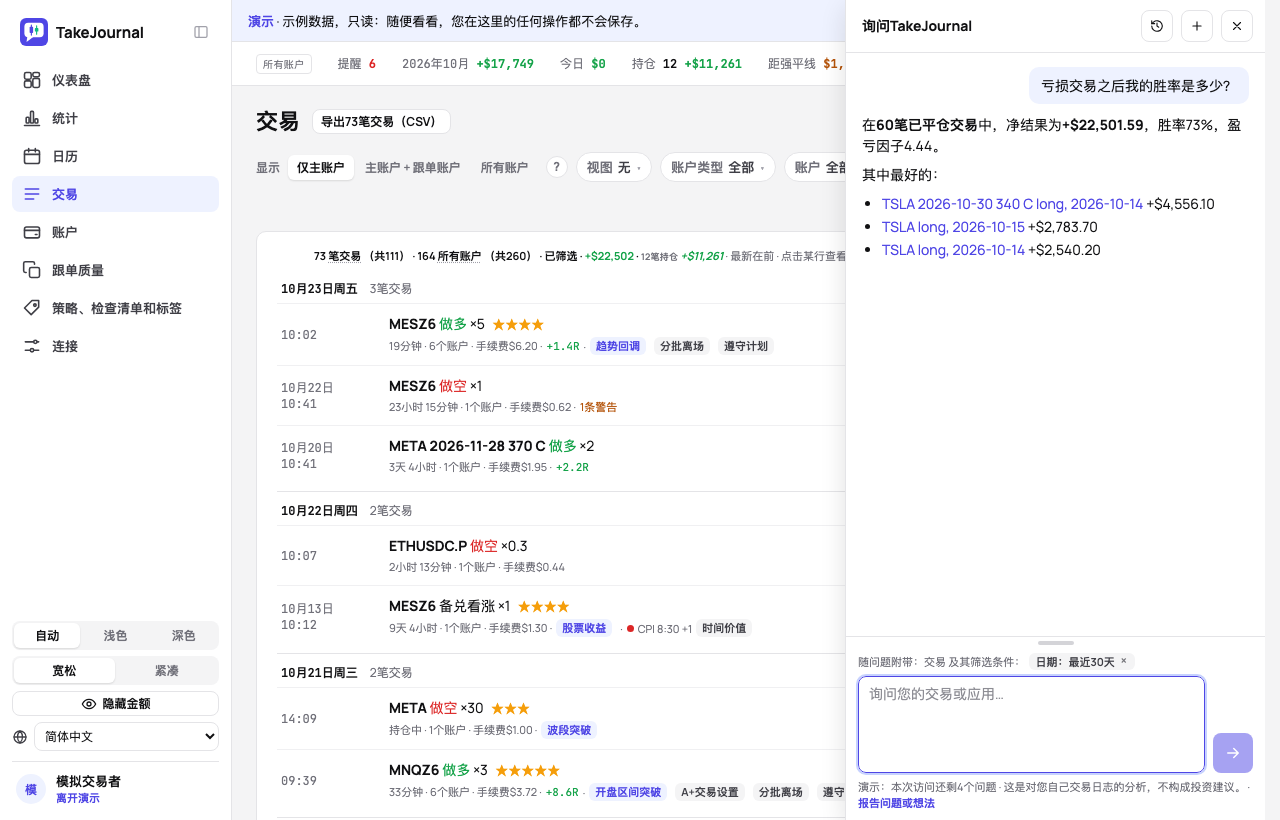Viewport: 1280px width, 820px height.
Task: Open TSLA 2026-10-30 340 C long link
Action: click(x=1012, y=204)
